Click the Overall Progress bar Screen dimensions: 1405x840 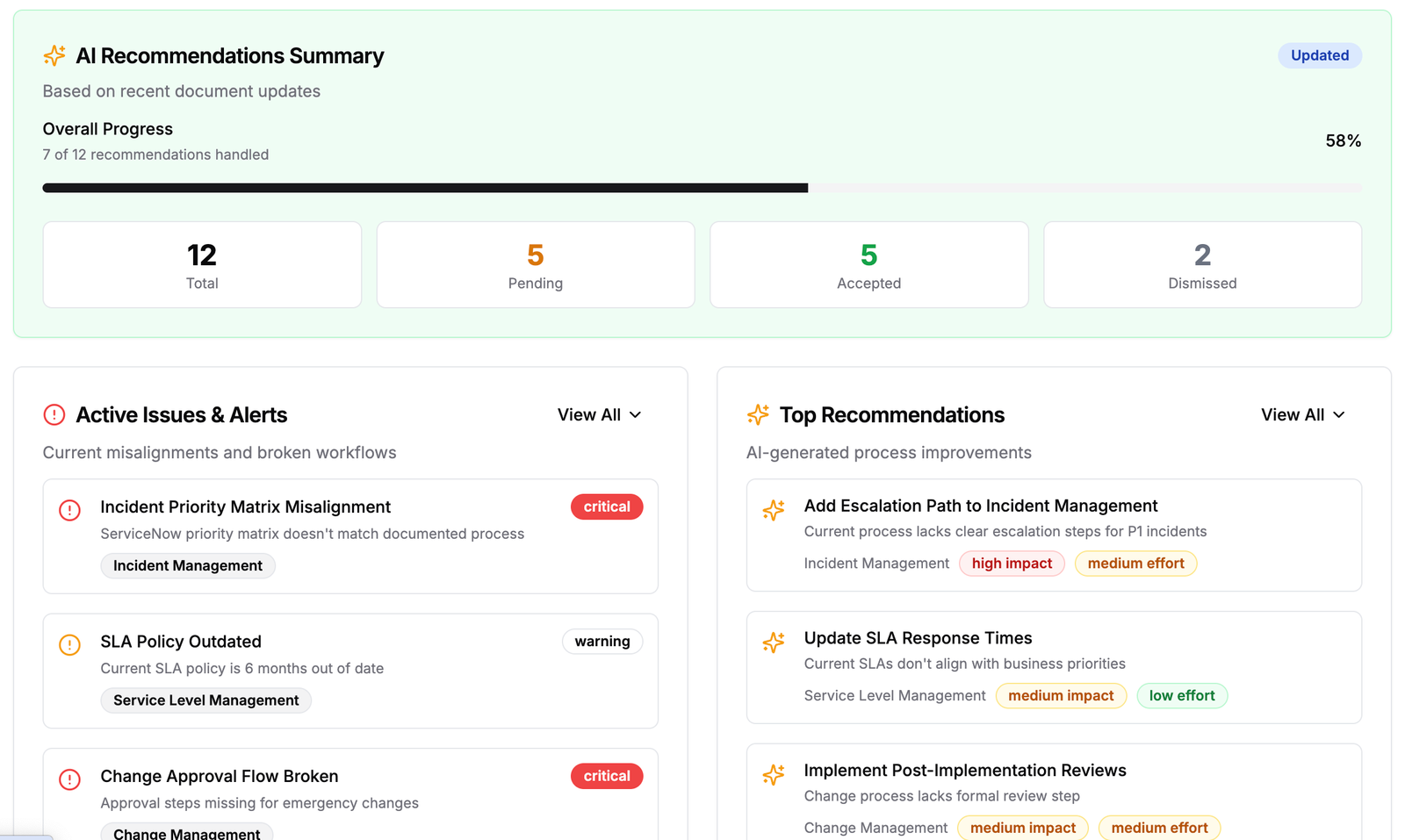[x=702, y=187]
